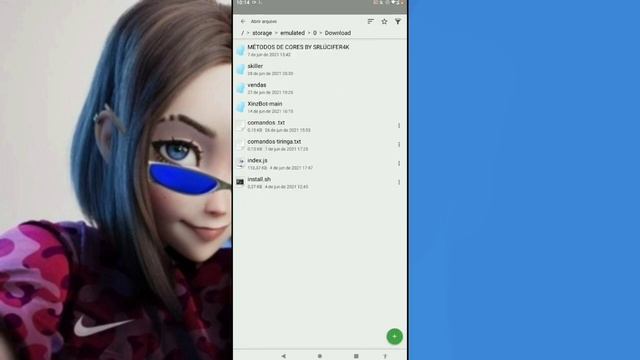
Task: Open more options for comandos .txt
Action: (399, 126)
